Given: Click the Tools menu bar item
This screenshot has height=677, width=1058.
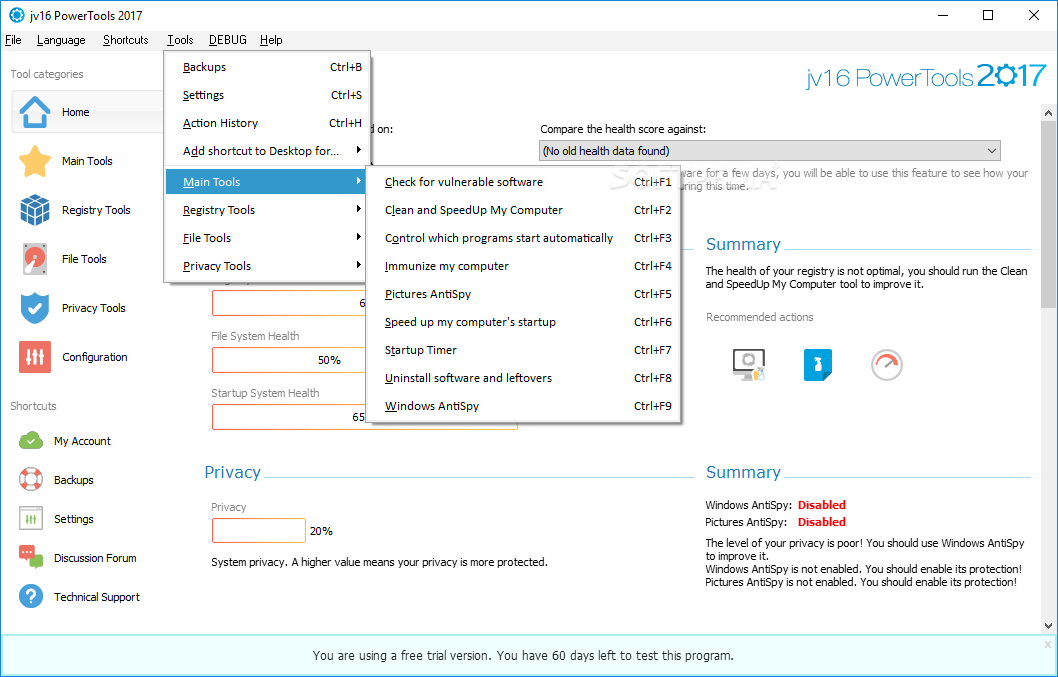Looking at the screenshot, I should [180, 40].
